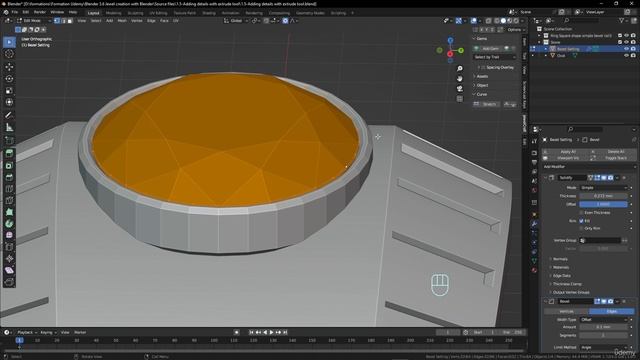Toggle the exclude checkbox for the Stone collection

tap(620, 42)
